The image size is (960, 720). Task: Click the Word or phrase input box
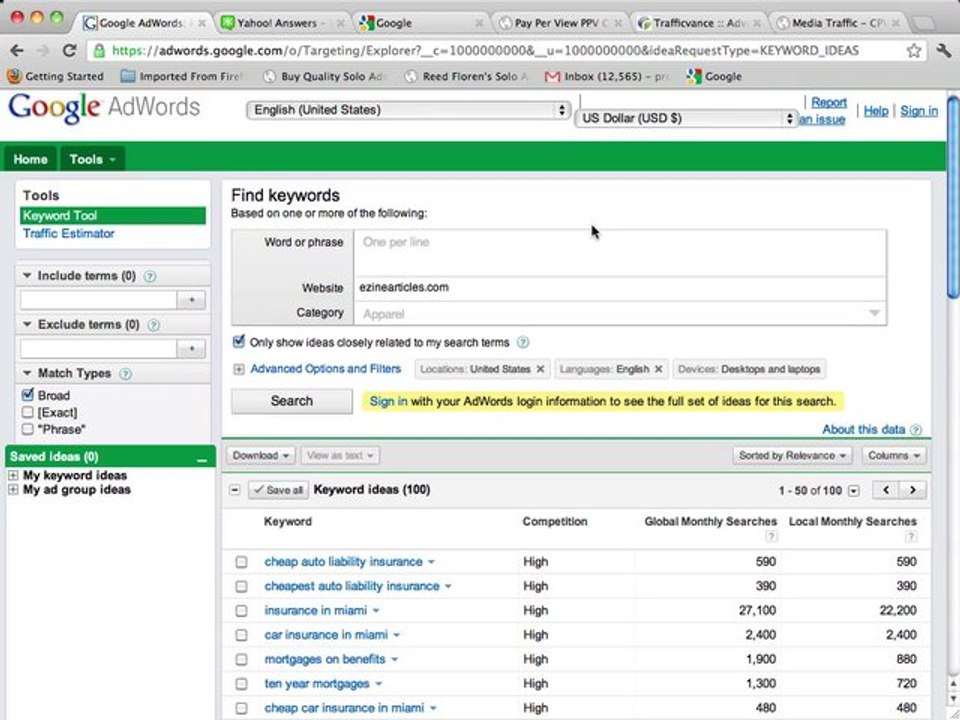click(620, 253)
